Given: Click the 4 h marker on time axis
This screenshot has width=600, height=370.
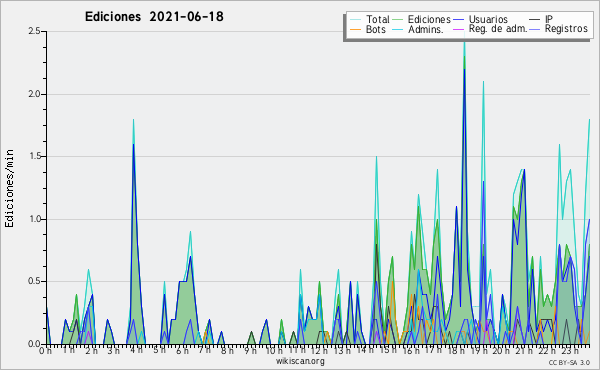Looking at the screenshot, I should click(x=135, y=350).
